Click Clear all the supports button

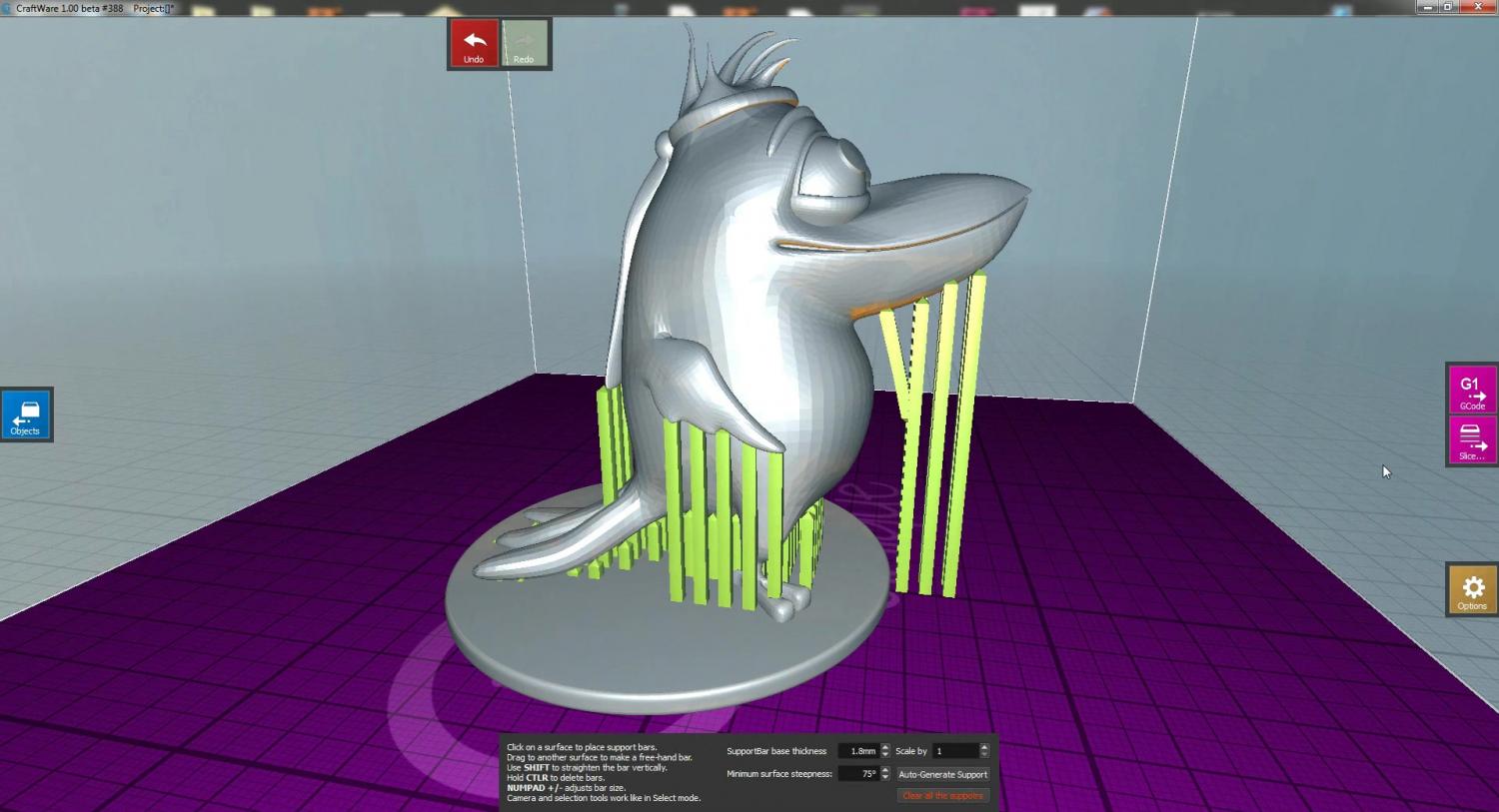tap(942, 796)
